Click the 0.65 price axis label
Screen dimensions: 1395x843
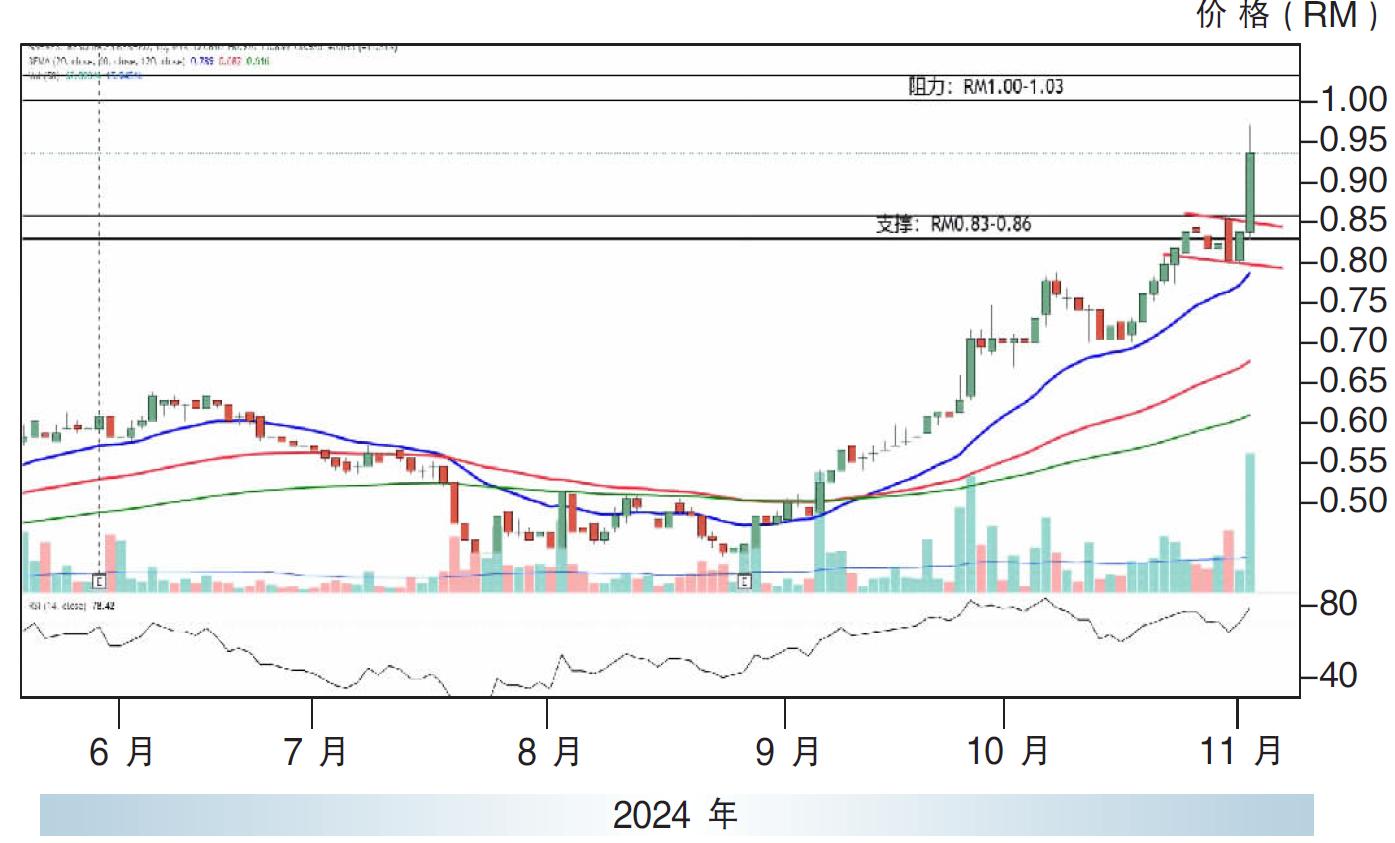click(1355, 381)
